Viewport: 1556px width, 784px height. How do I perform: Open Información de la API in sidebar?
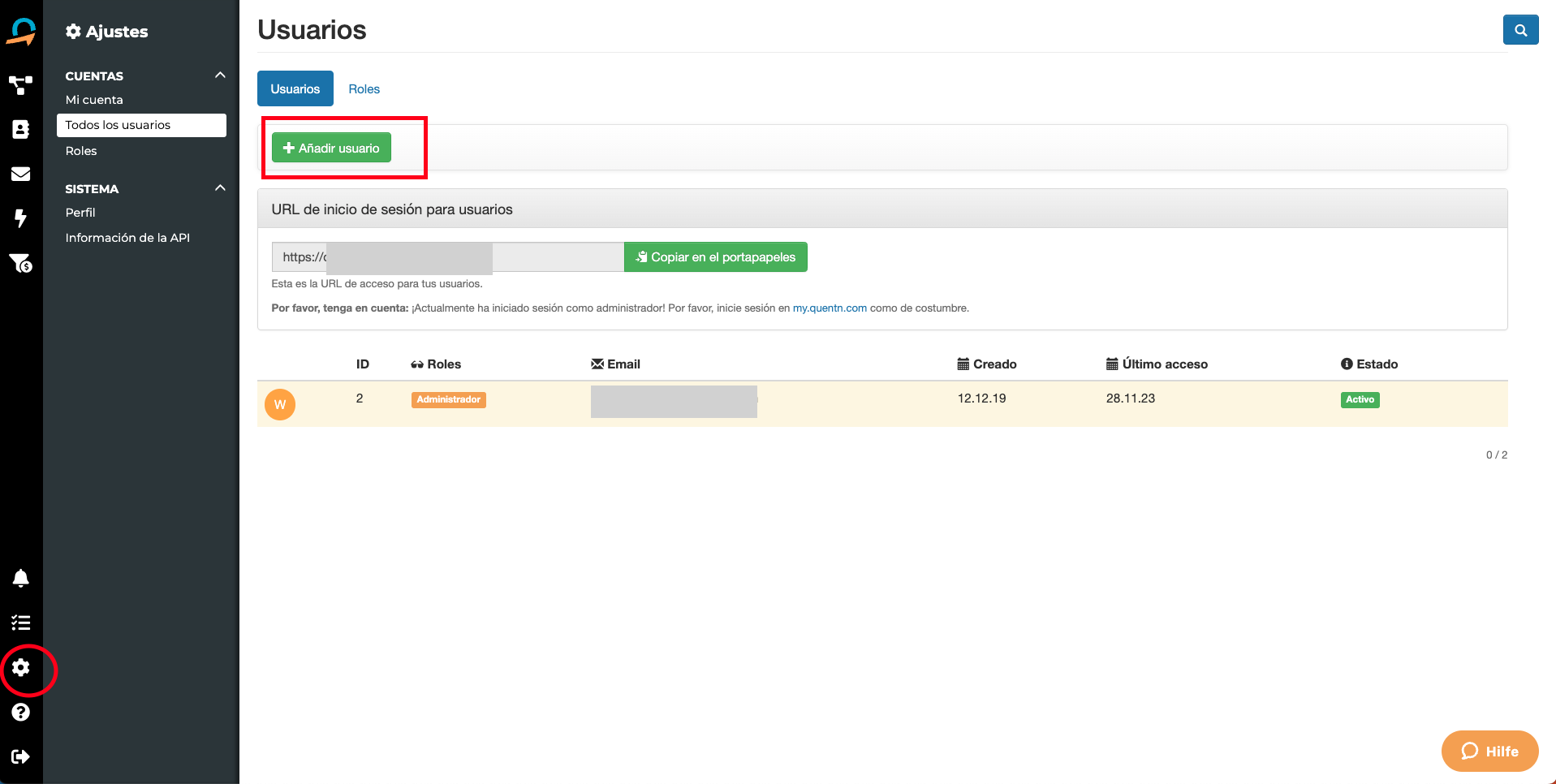click(127, 238)
